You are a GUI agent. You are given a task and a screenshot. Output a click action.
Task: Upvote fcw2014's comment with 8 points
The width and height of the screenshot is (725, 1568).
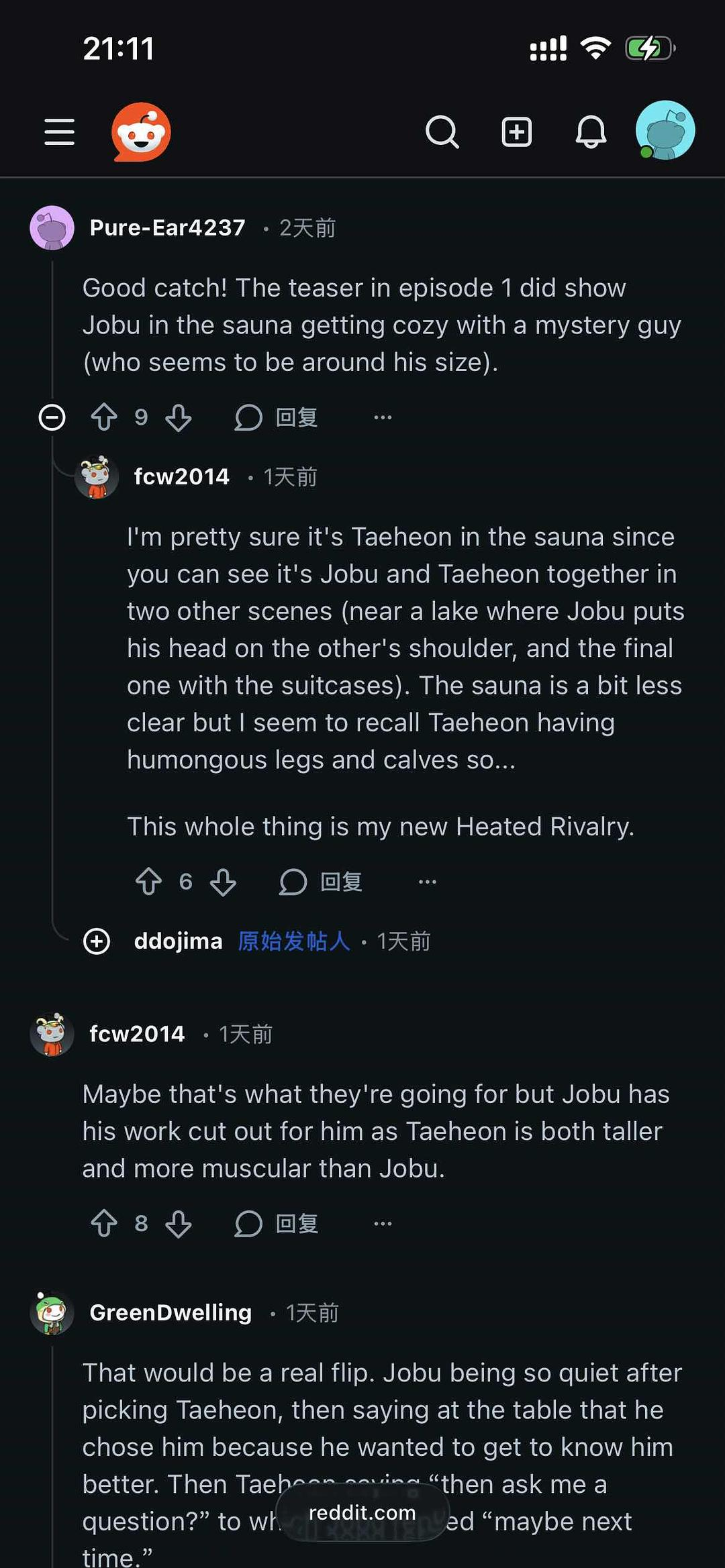click(x=104, y=1223)
